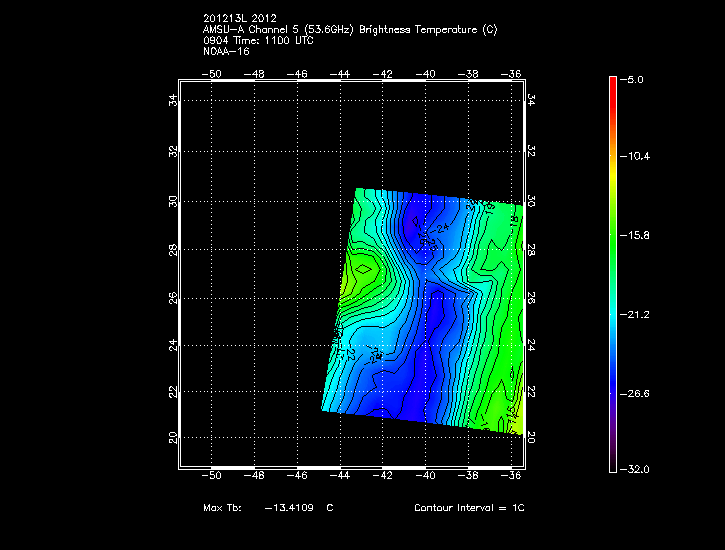Click the AMSU-A Channel 5 title text

349,29
